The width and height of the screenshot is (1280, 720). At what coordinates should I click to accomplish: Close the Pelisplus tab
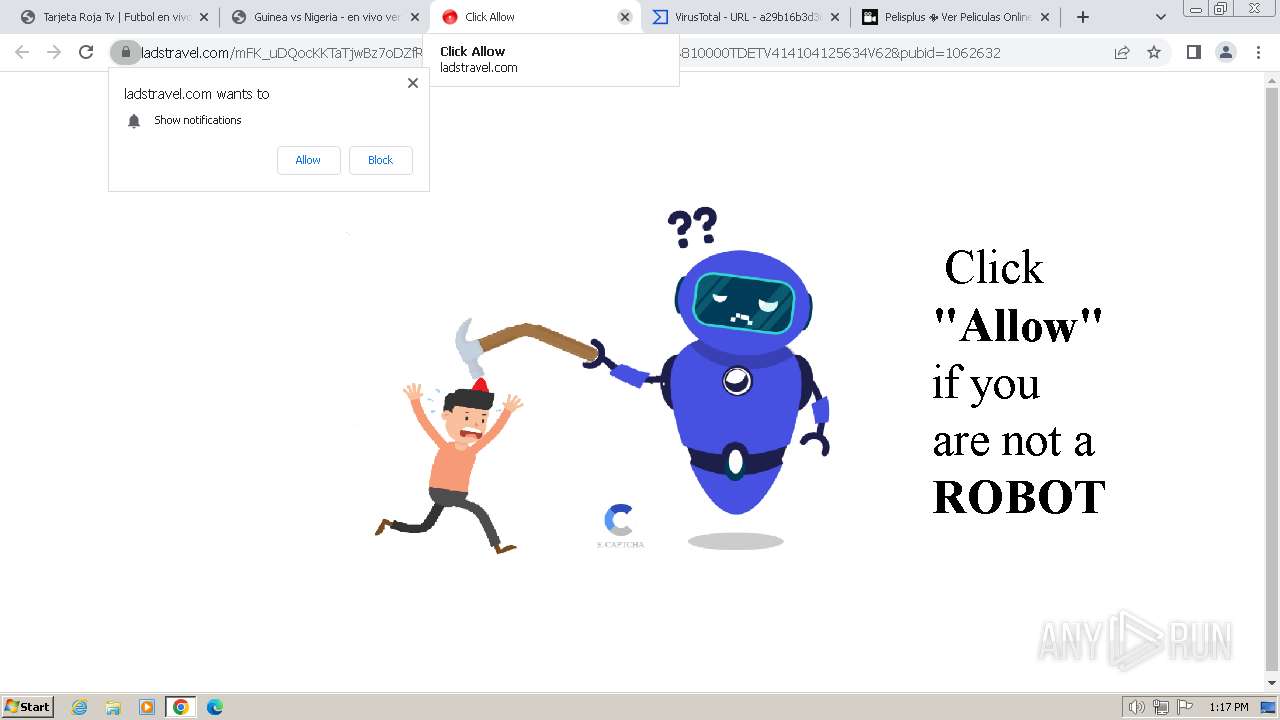point(1045,17)
